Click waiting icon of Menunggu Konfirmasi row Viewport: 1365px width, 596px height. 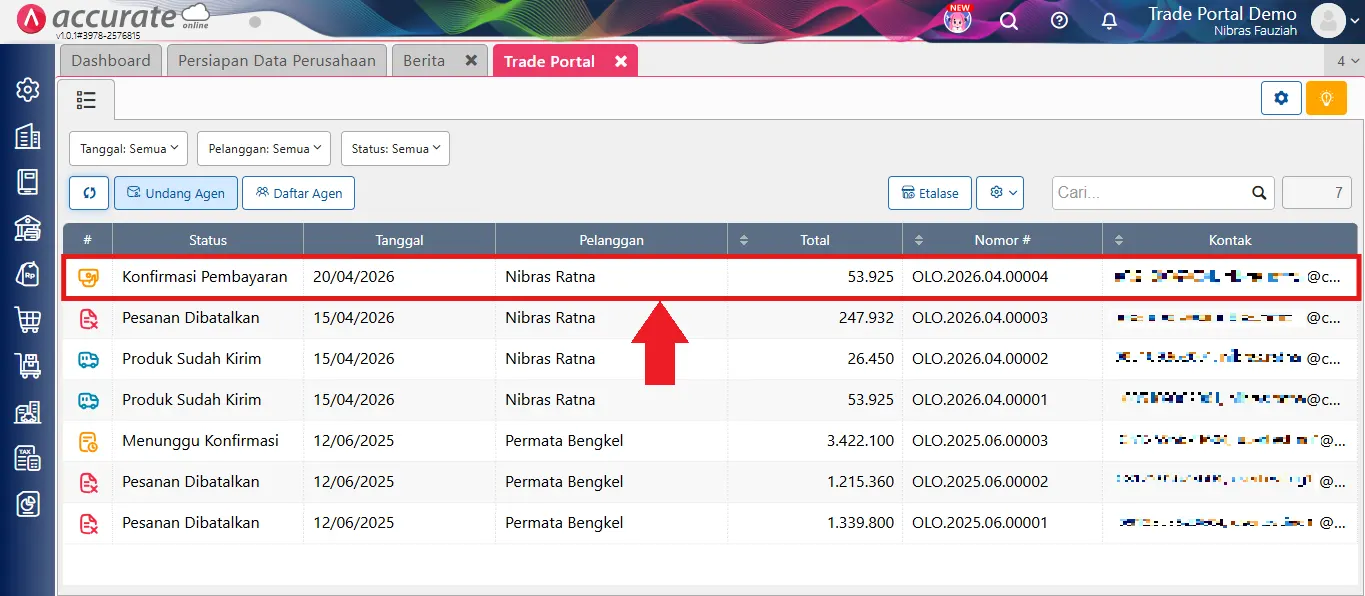point(88,441)
